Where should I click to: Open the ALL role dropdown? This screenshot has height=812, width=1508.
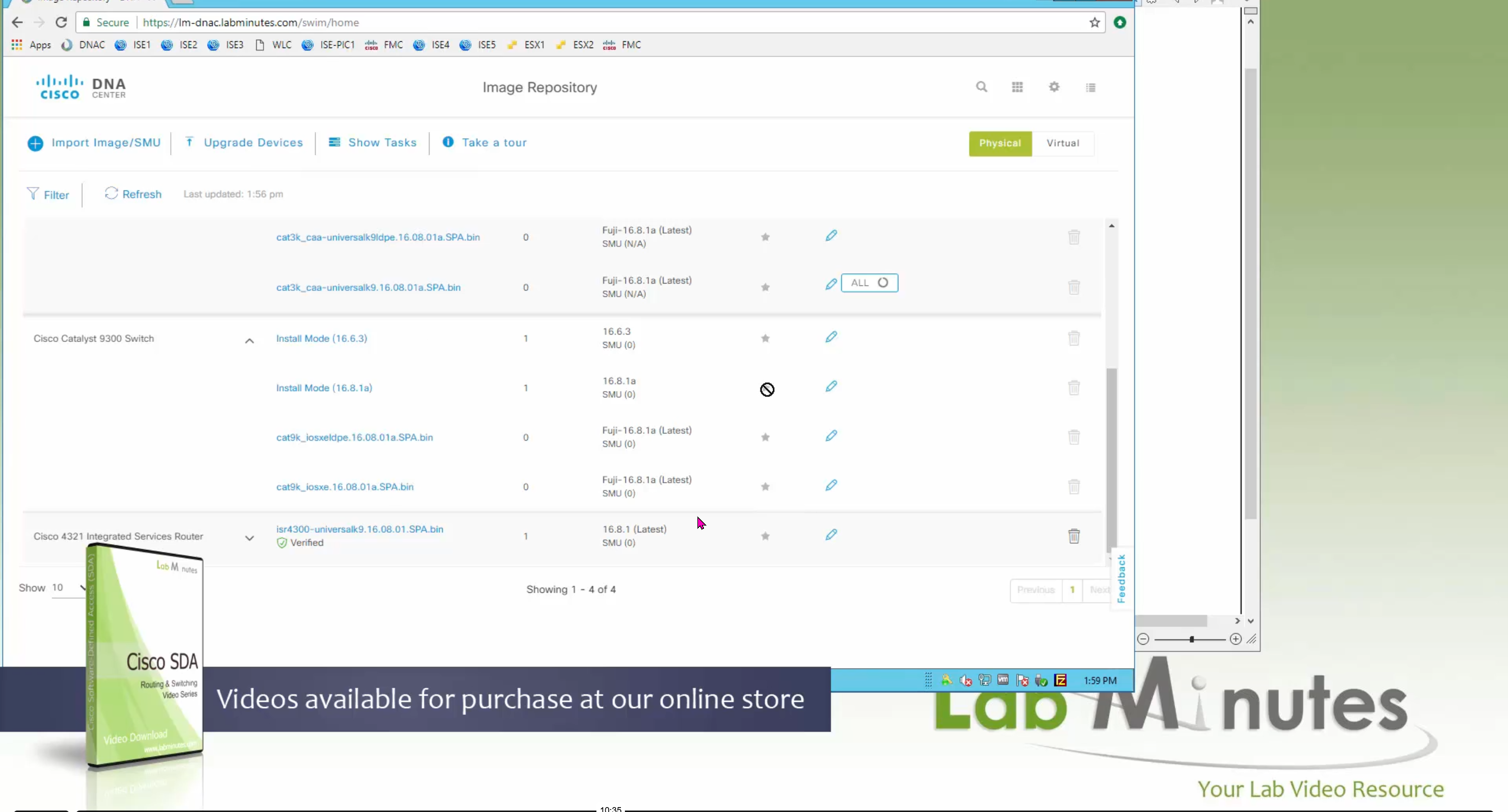869,283
